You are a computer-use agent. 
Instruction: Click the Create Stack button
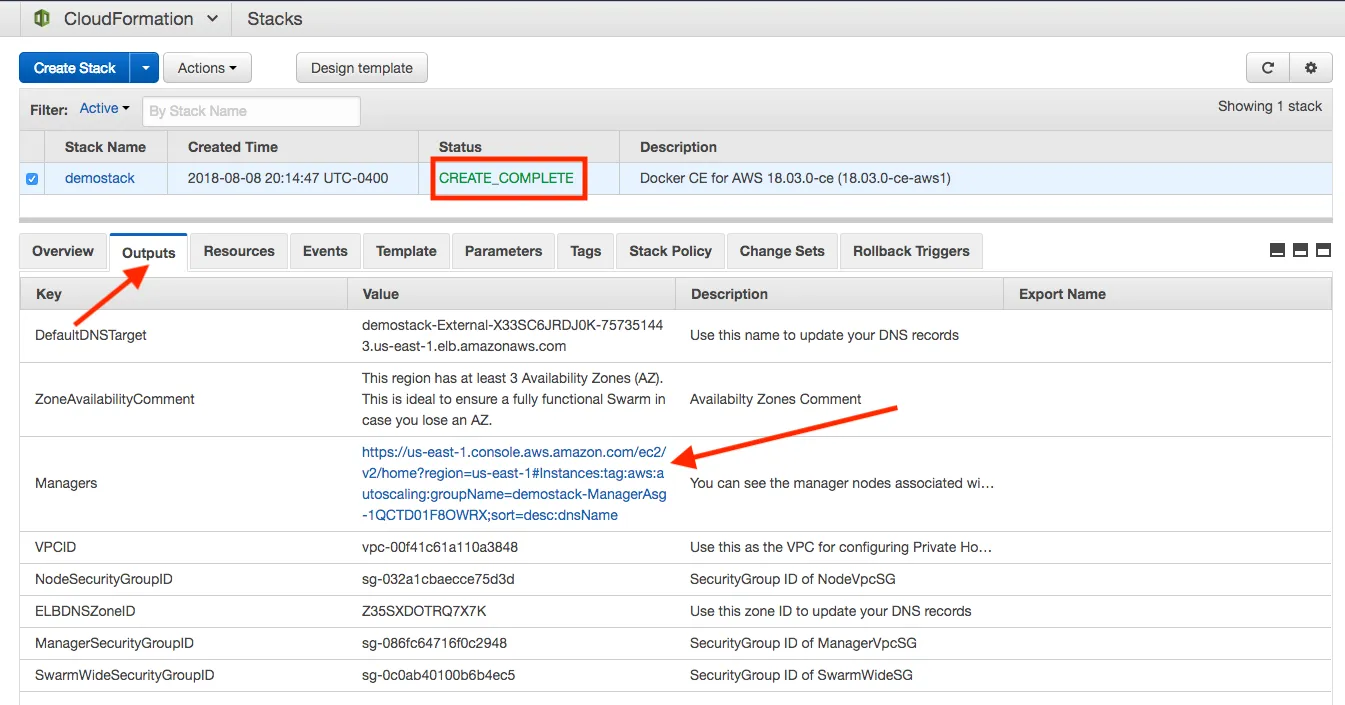[x=75, y=68]
